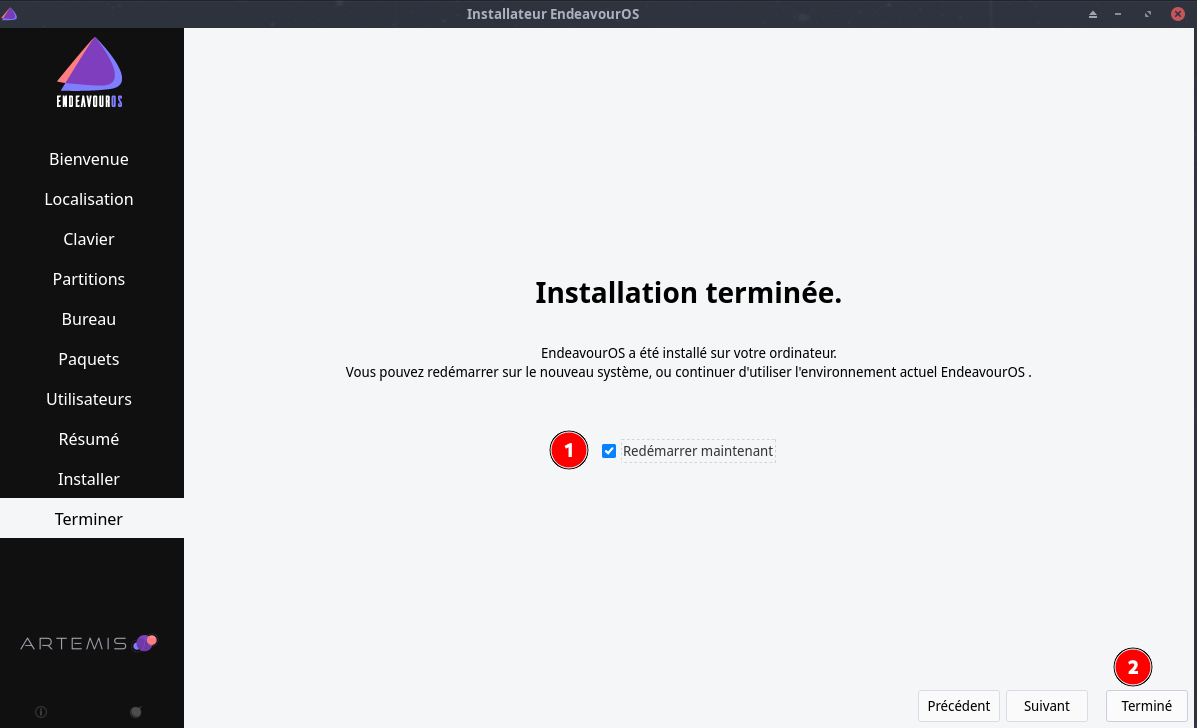The image size is (1197, 728).
Task: Click the highlighted Terminer step
Action: tap(89, 519)
